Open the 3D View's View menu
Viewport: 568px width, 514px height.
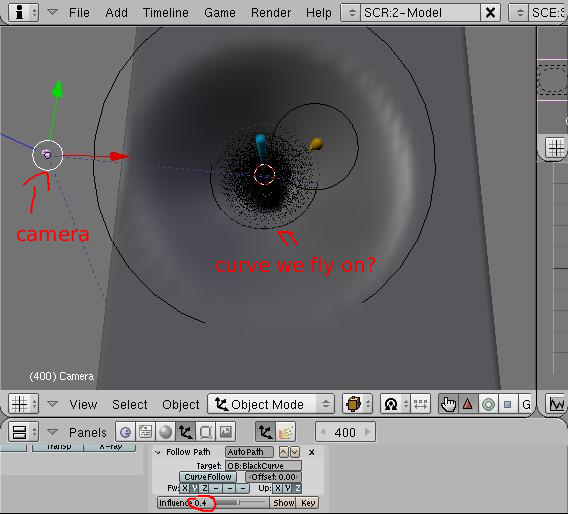pos(83,404)
